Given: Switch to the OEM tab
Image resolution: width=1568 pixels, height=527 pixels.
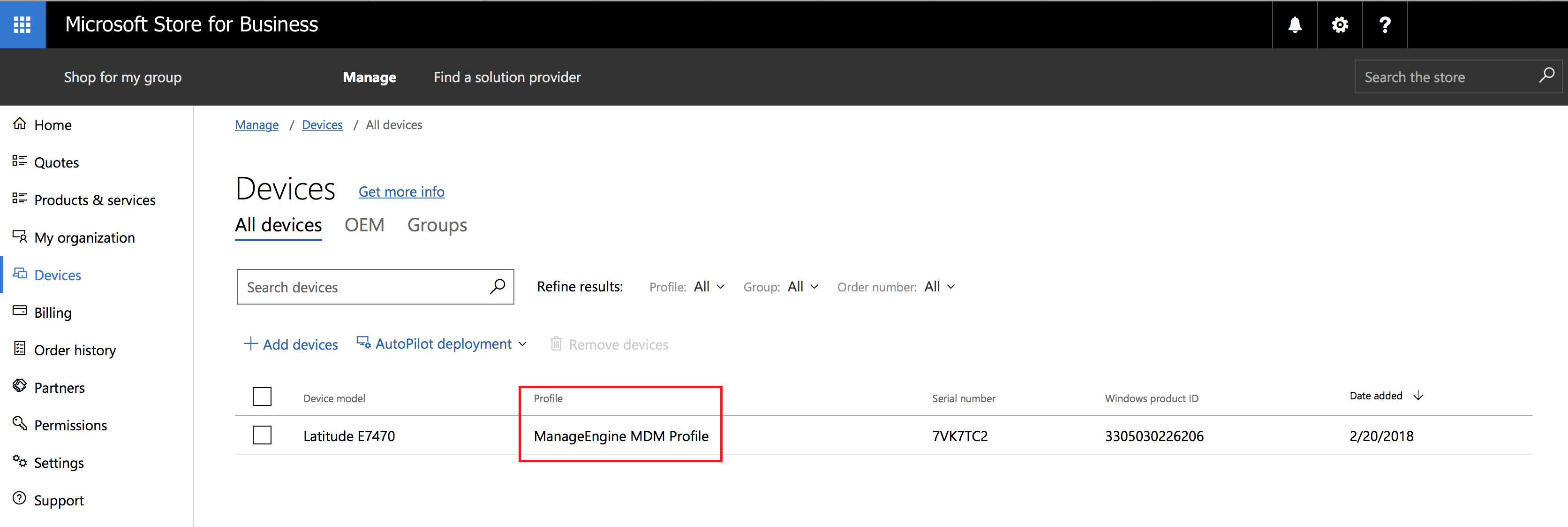Looking at the screenshot, I should click(x=364, y=225).
